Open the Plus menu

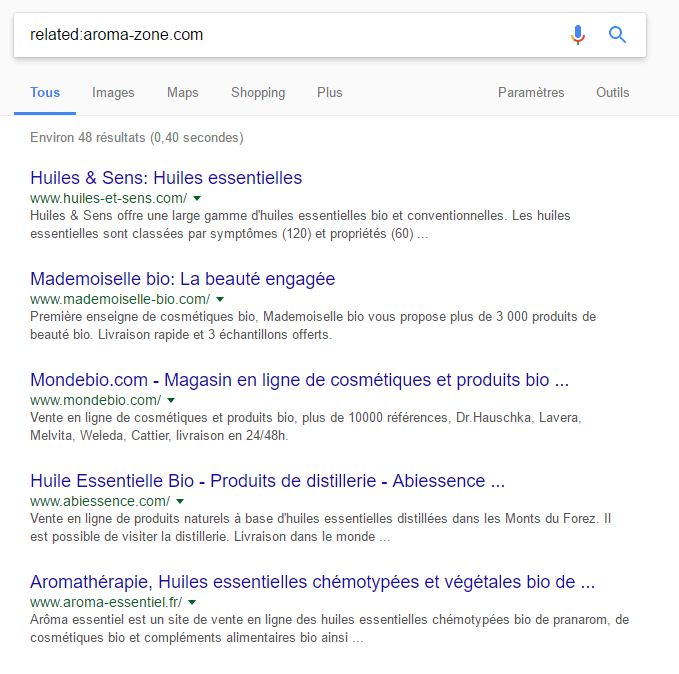(x=330, y=93)
